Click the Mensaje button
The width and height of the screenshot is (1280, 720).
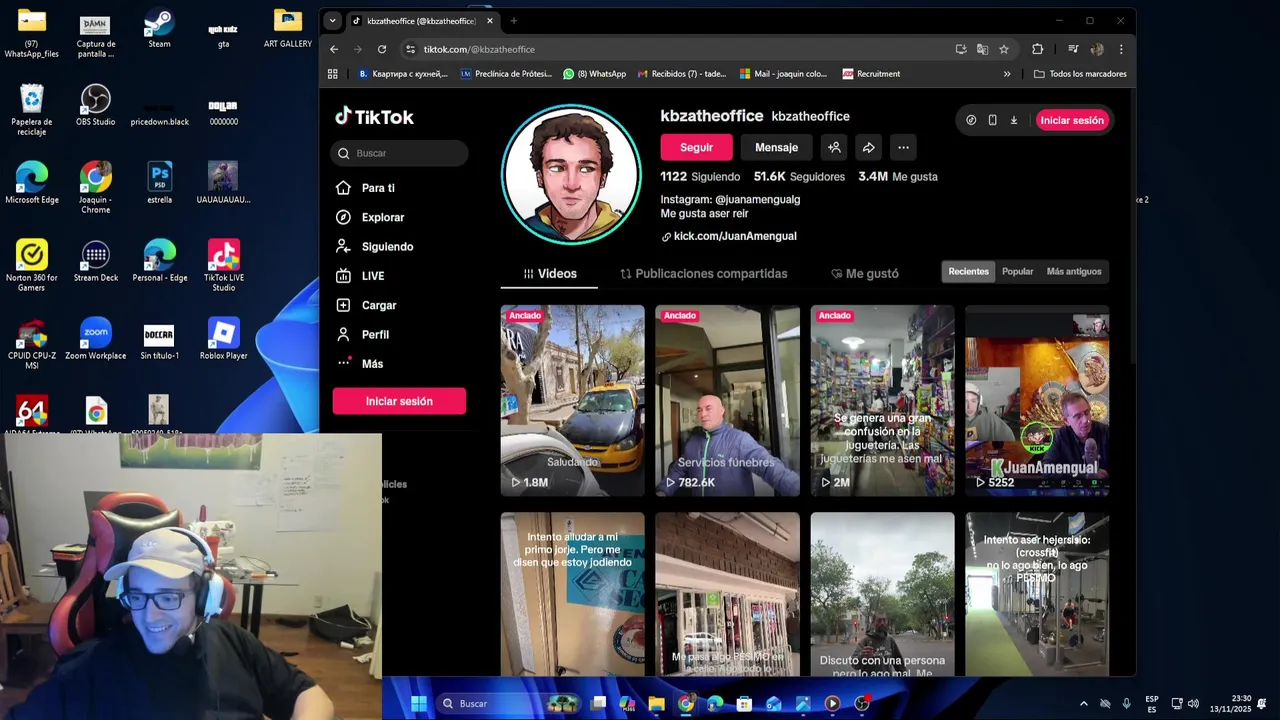click(776, 147)
